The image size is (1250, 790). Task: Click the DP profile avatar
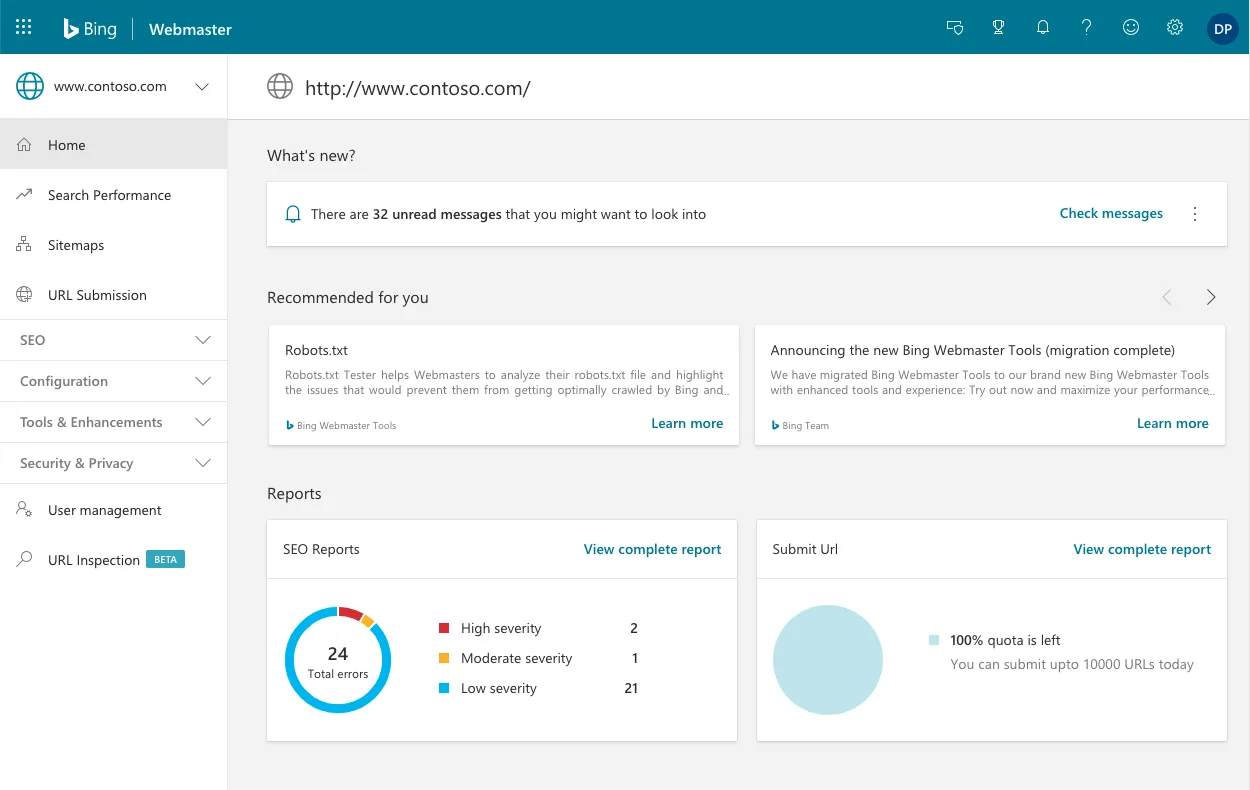pos(1222,29)
